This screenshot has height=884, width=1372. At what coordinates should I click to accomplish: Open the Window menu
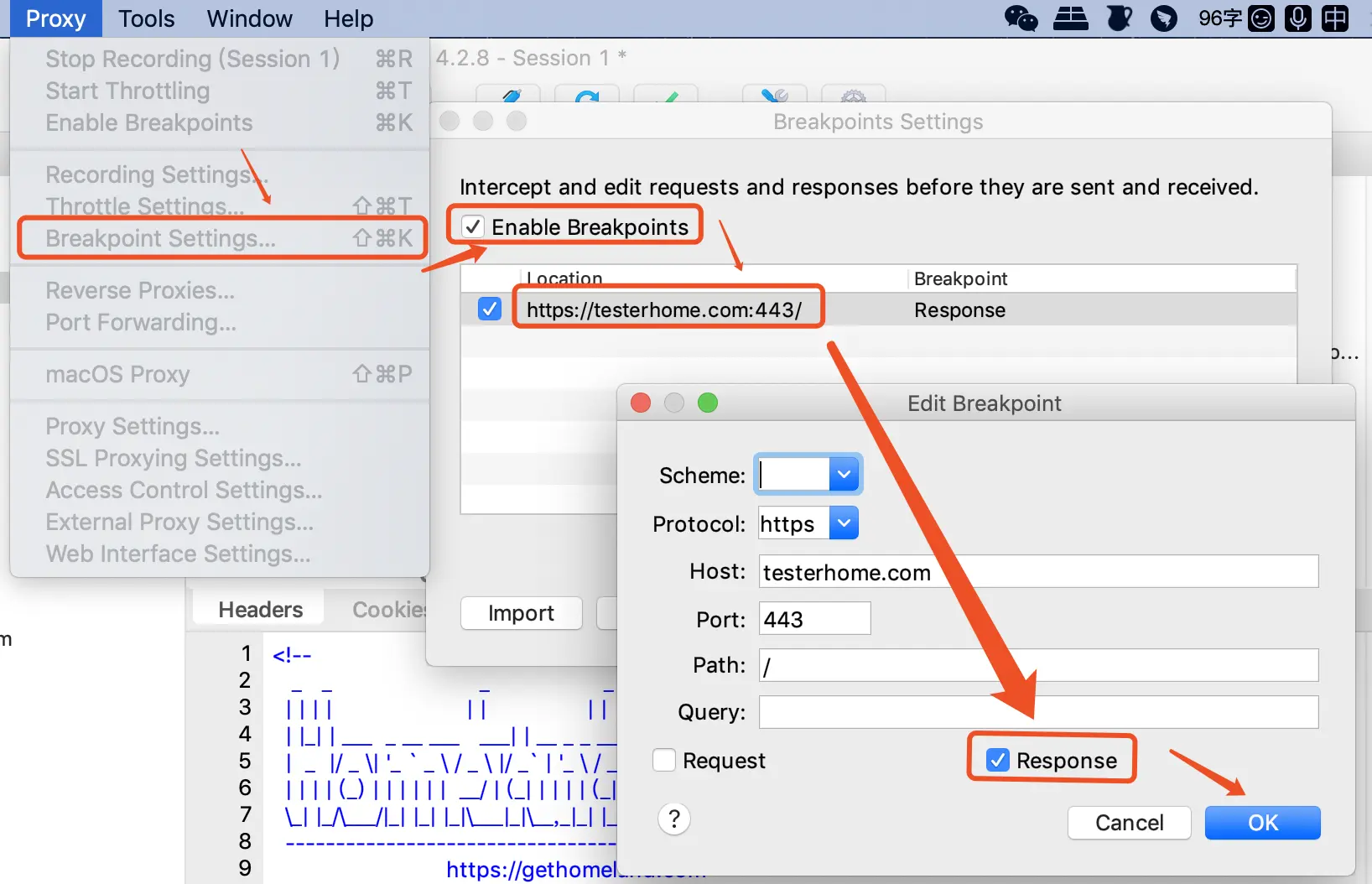[249, 18]
